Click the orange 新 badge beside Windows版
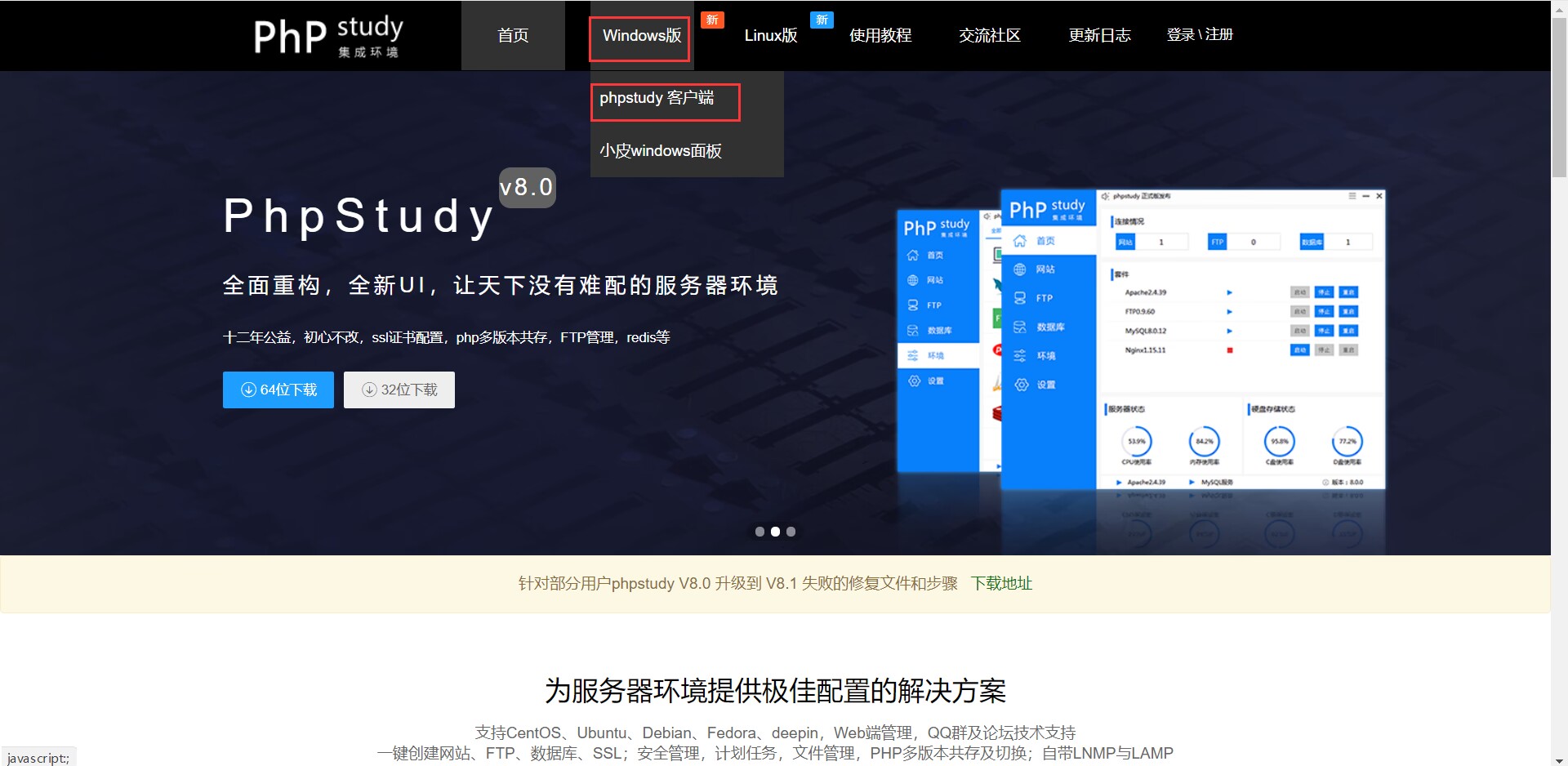1568x766 pixels. click(712, 20)
